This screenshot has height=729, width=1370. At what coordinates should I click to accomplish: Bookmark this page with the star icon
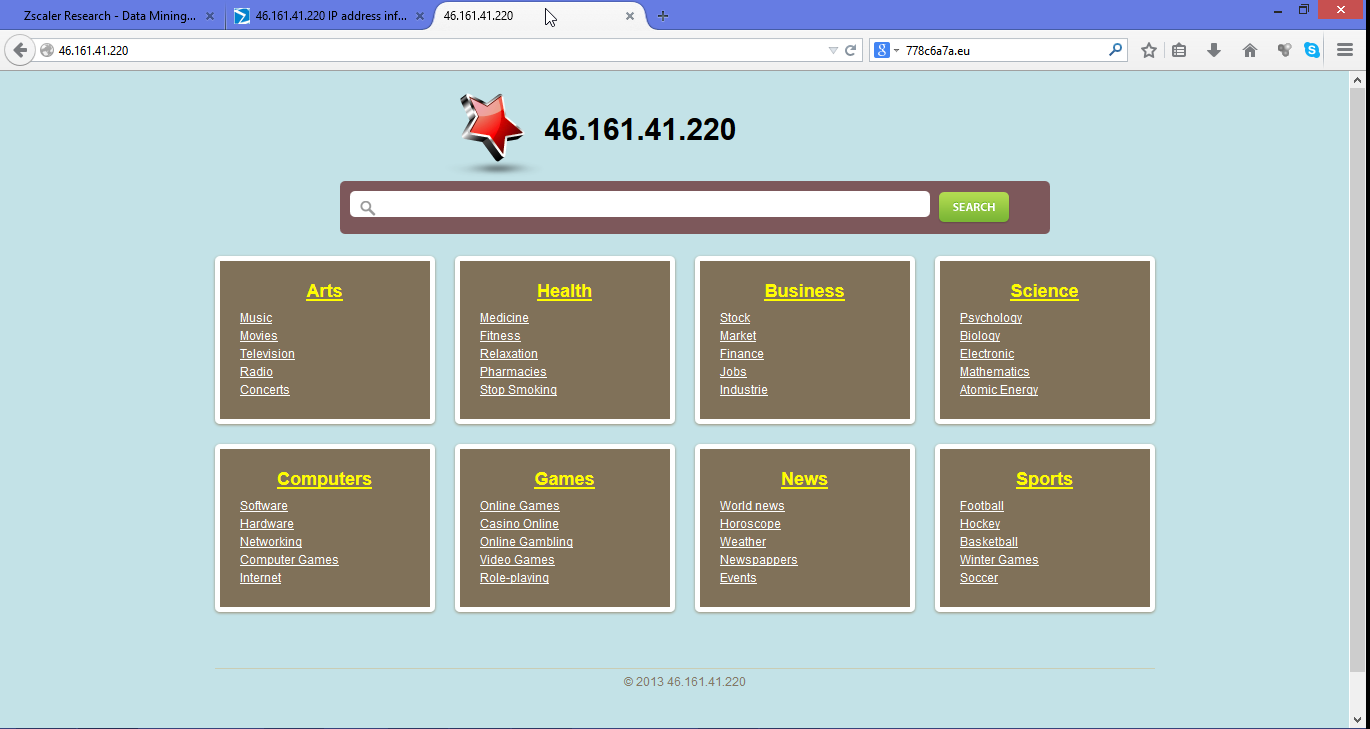tap(1149, 50)
